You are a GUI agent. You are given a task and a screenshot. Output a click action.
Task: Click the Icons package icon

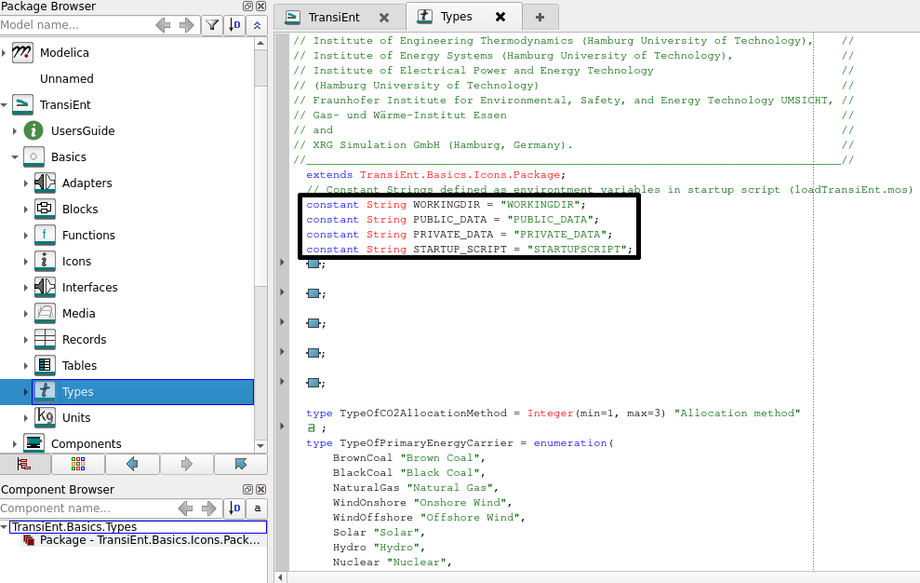click(45, 261)
